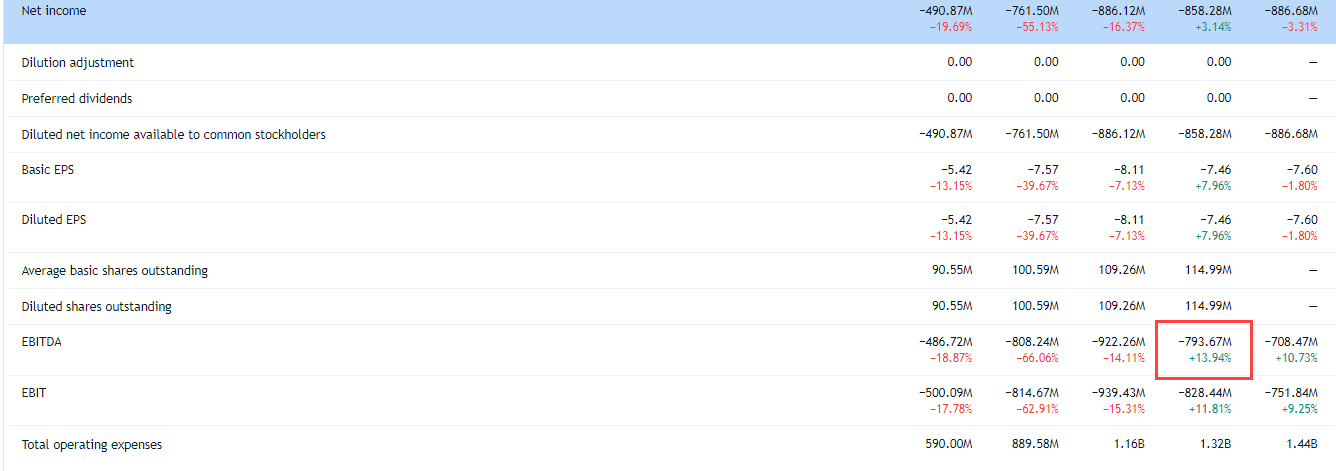Image resolution: width=1336 pixels, height=471 pixels.
Task: Click the Basic EPS row label
Action: pos(47,170)
